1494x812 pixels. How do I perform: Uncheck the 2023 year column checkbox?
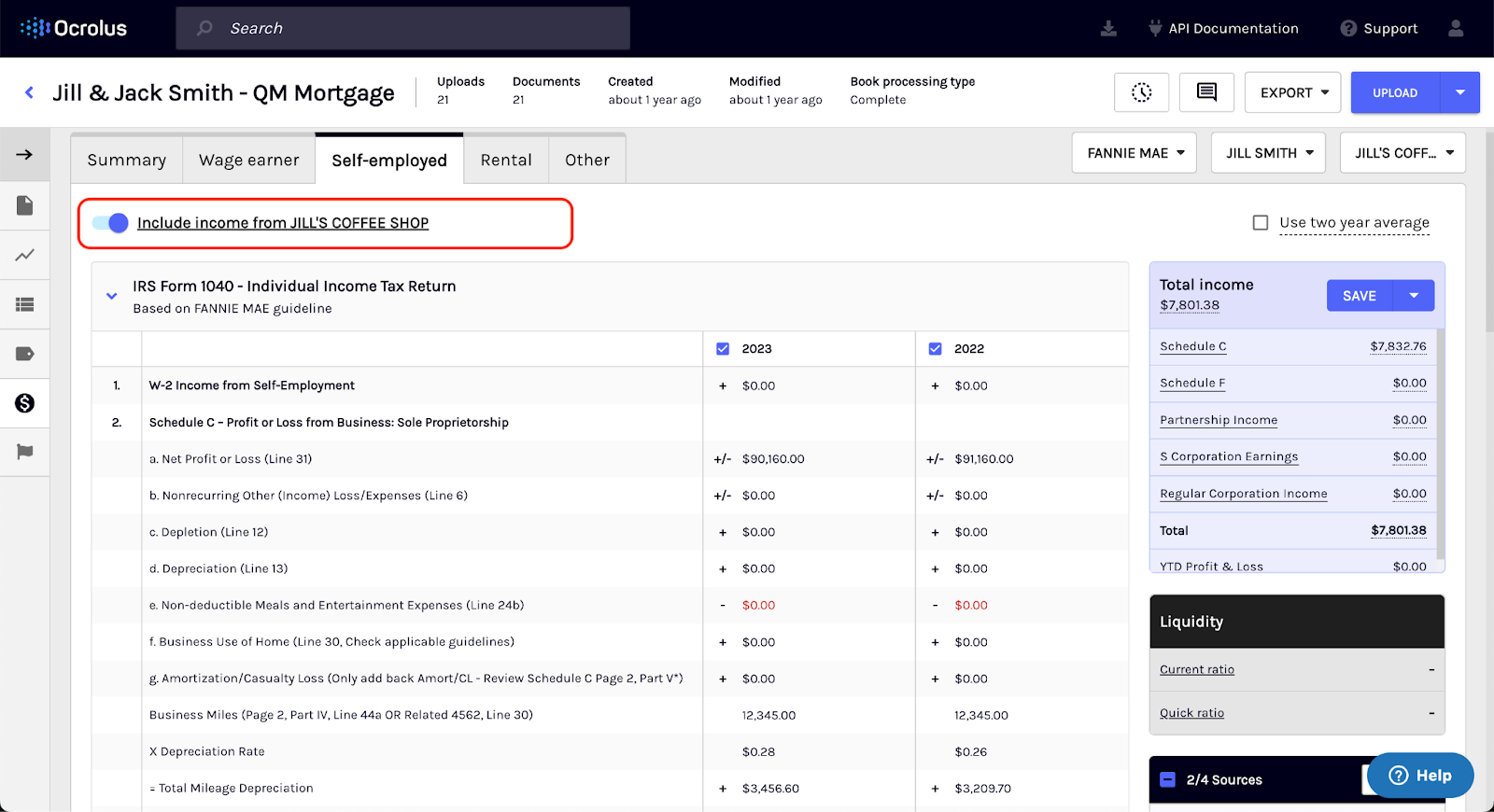(x=723, y=349)
